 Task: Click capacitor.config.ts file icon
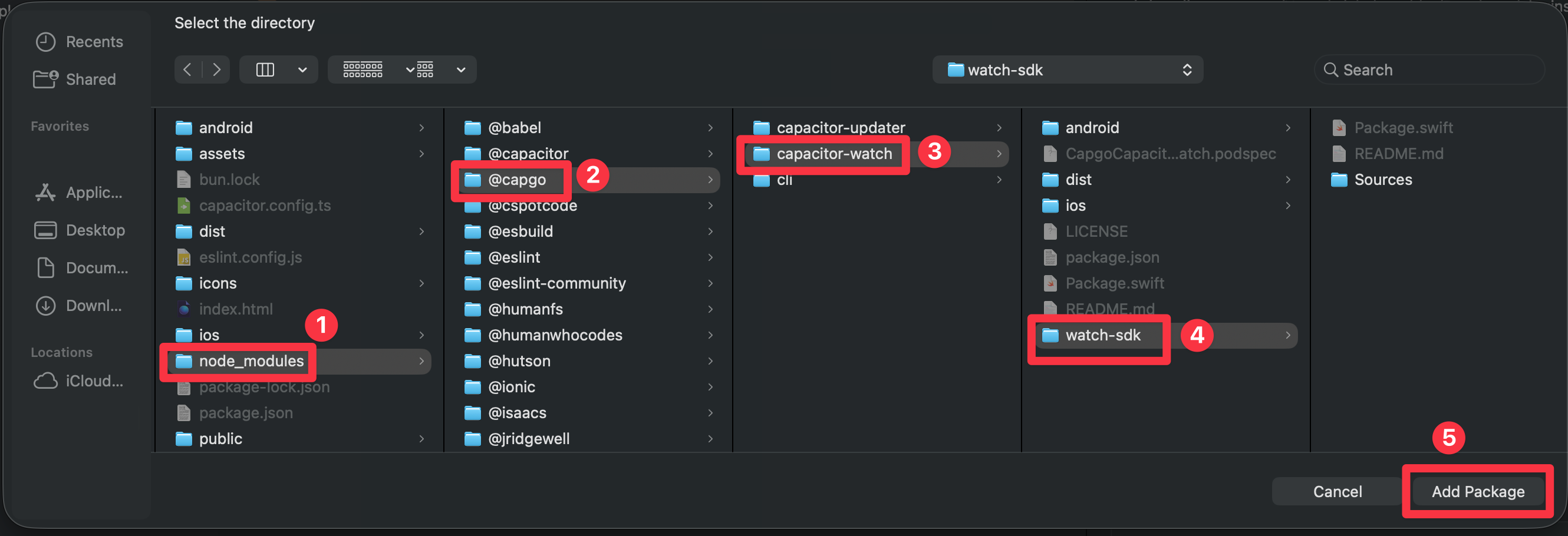[x=184, y=206]
